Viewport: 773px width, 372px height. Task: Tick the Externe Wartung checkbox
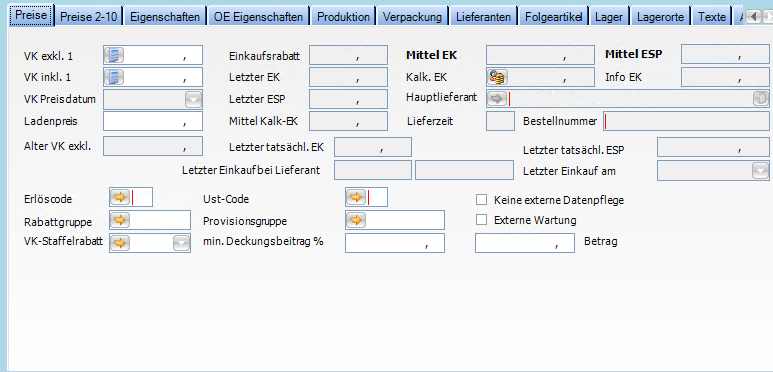pos(481,220)
